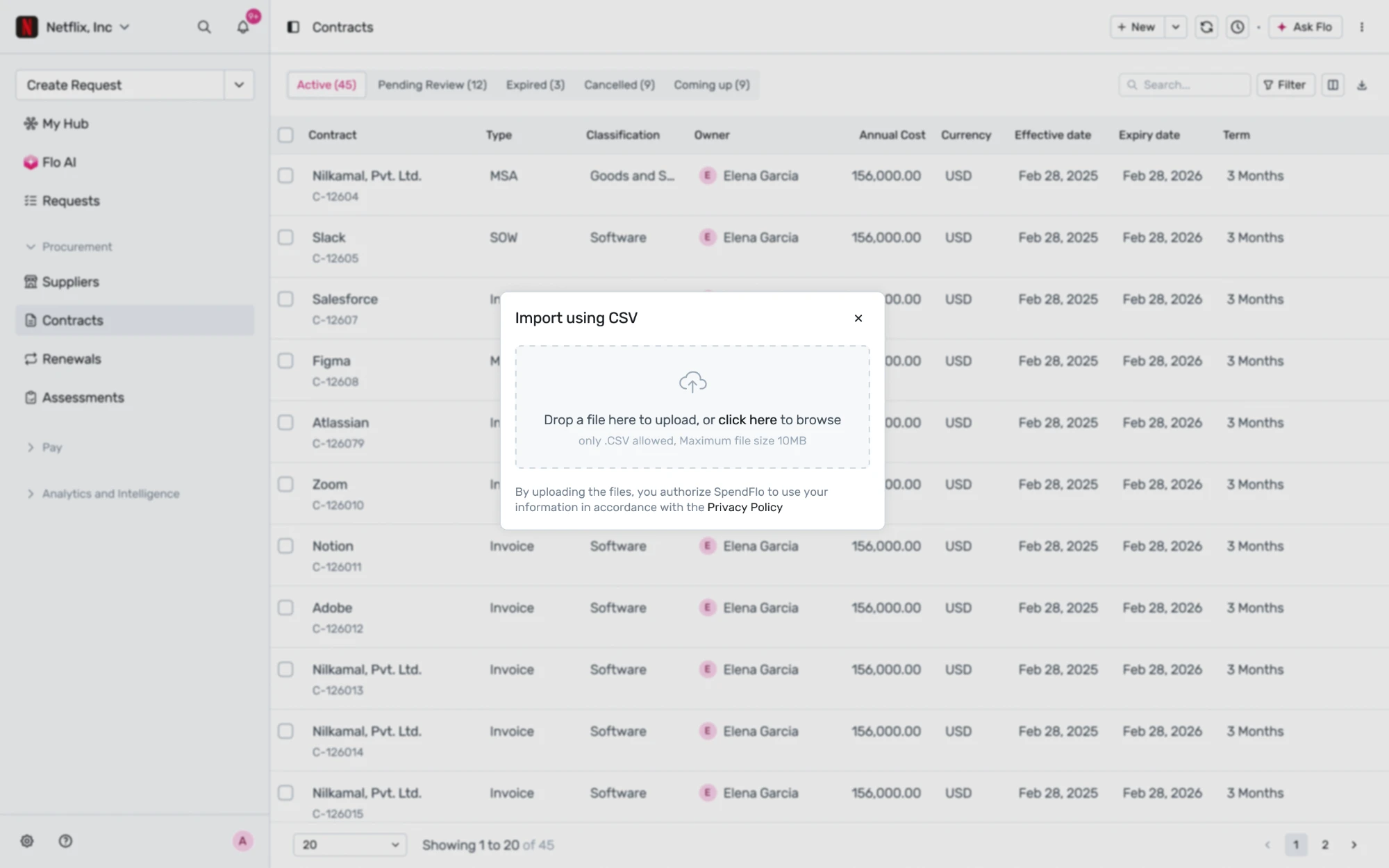Screen dimensions: 1389x868
Task: Click the Expiry date column header
Action: [1149, 135]
